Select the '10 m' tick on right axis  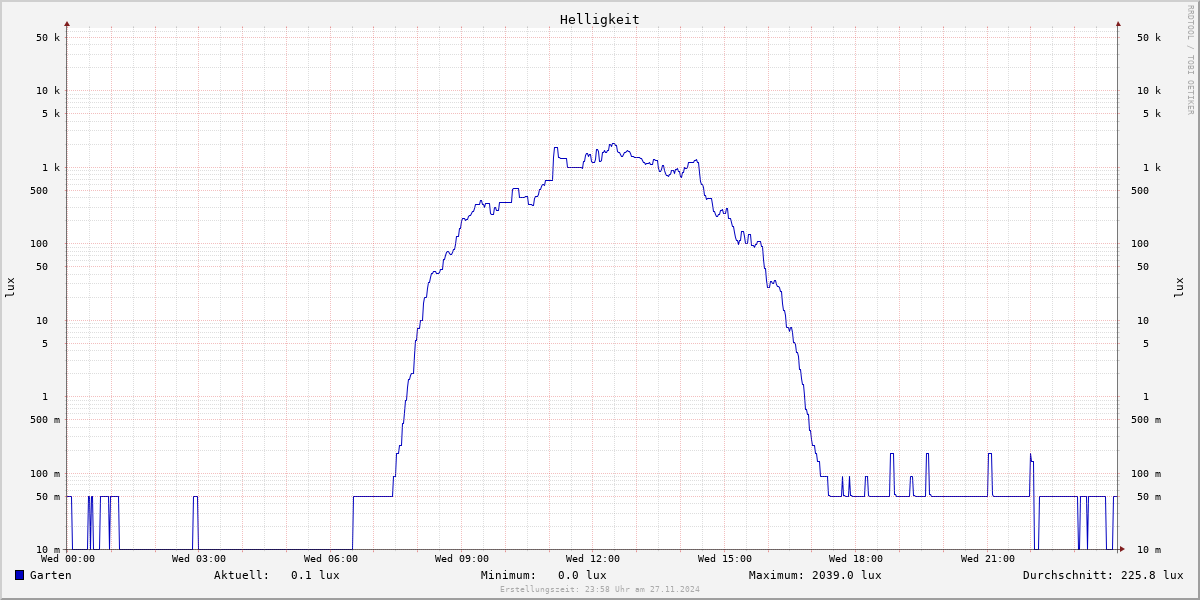pyautogui.click(x=1149, y=550)
